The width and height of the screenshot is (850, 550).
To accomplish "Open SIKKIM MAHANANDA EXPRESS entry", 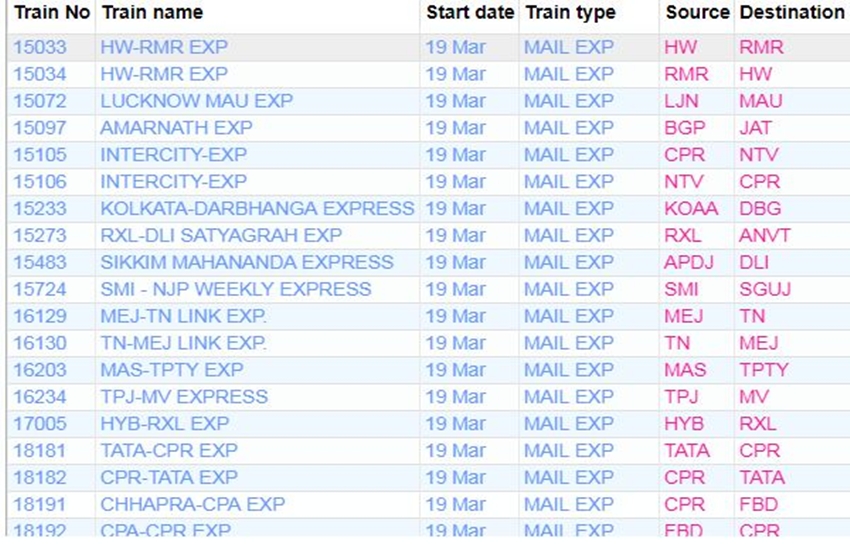I will coord(247,262).
